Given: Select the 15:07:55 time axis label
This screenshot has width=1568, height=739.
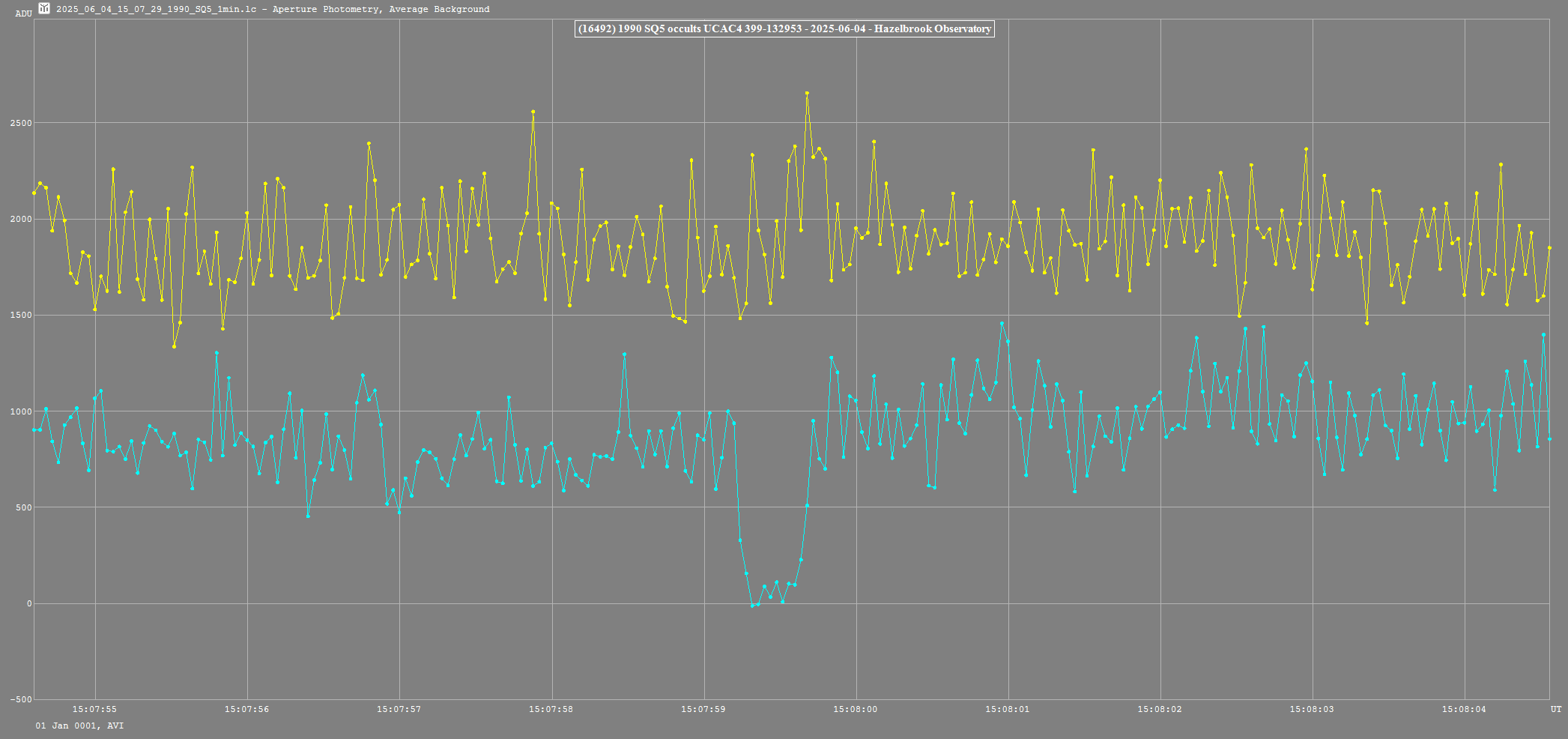Looking at the screenshot, I should click(94, 709).
